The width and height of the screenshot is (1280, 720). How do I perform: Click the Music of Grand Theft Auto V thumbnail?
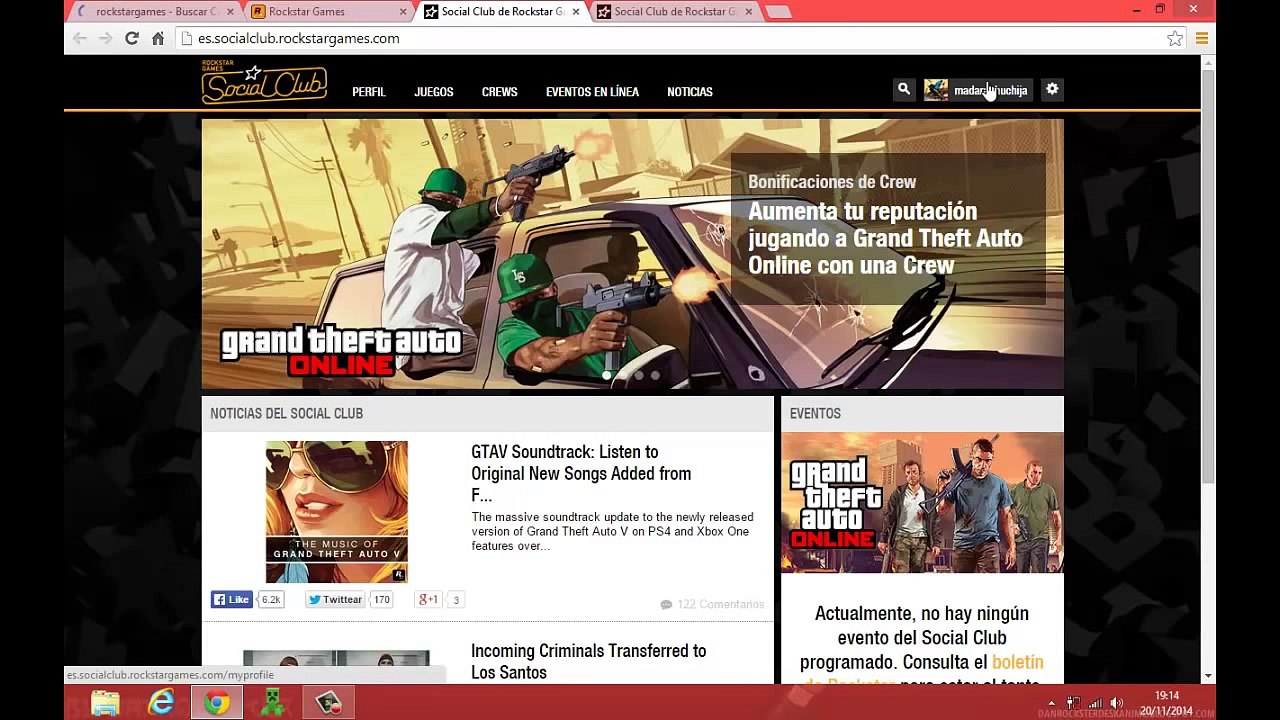click(337, 512)
